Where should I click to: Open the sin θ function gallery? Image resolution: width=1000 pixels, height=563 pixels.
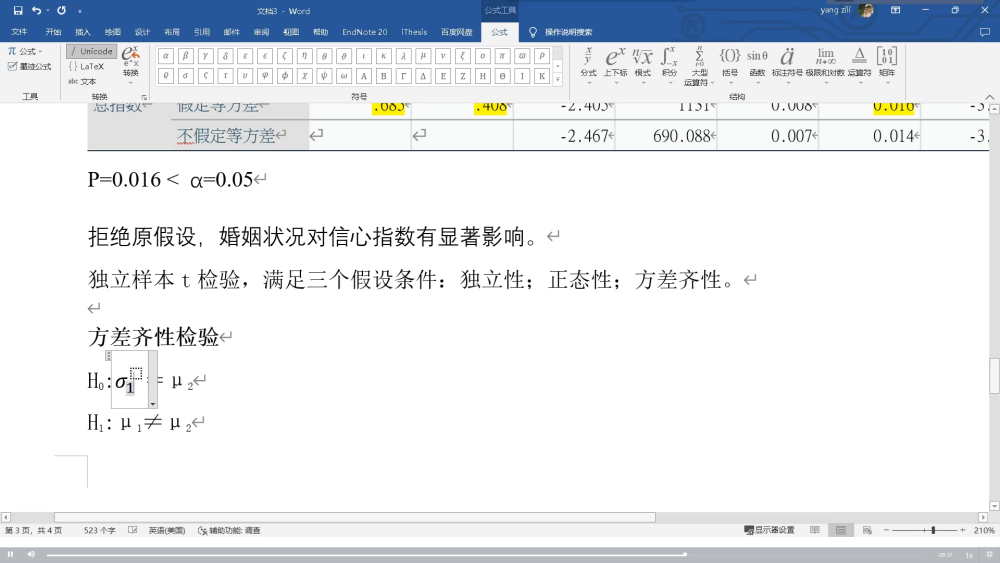click(757, 61)
